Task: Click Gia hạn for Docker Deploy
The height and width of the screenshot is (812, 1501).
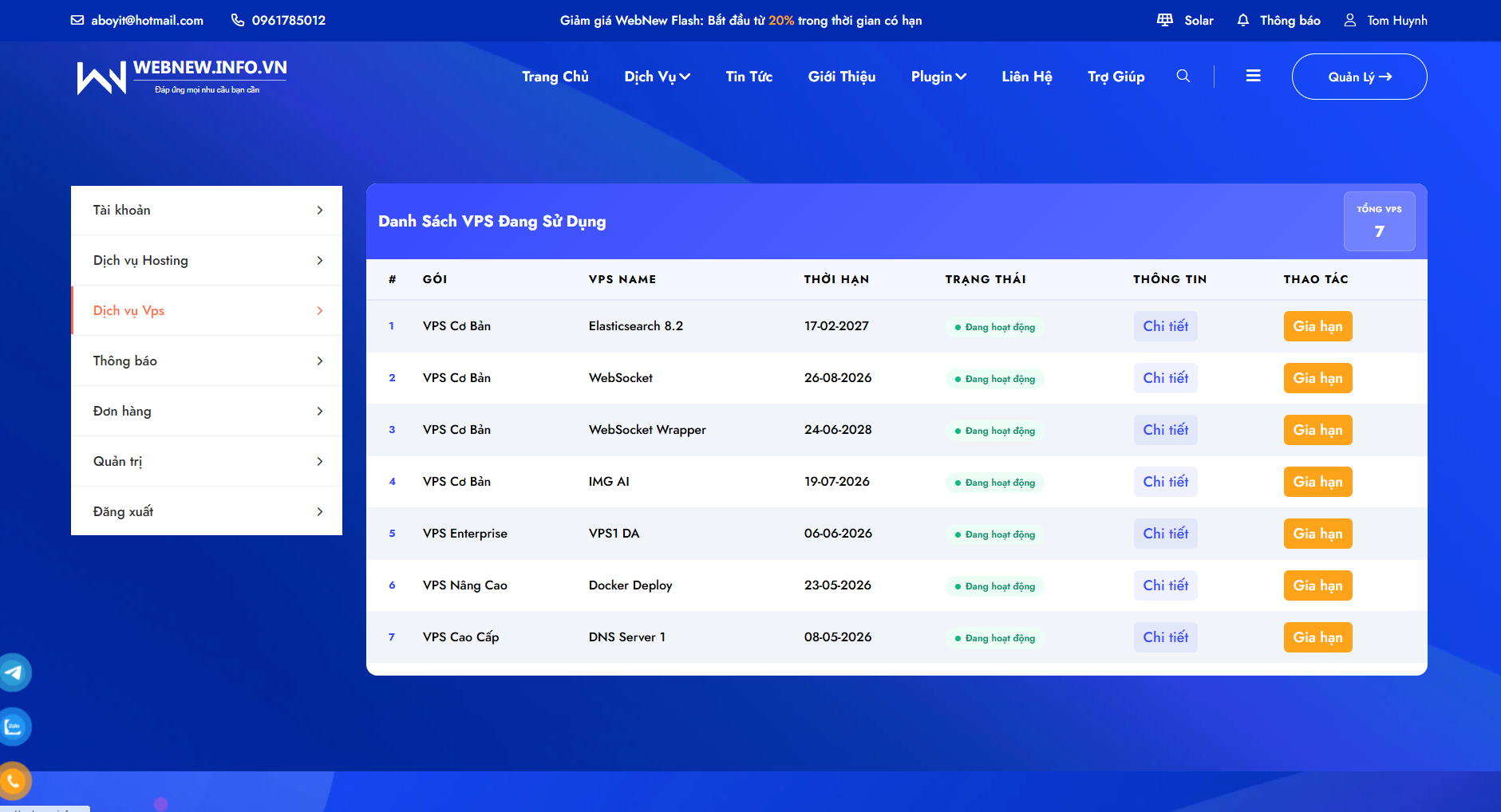Action: click(x=1318, y=585)
